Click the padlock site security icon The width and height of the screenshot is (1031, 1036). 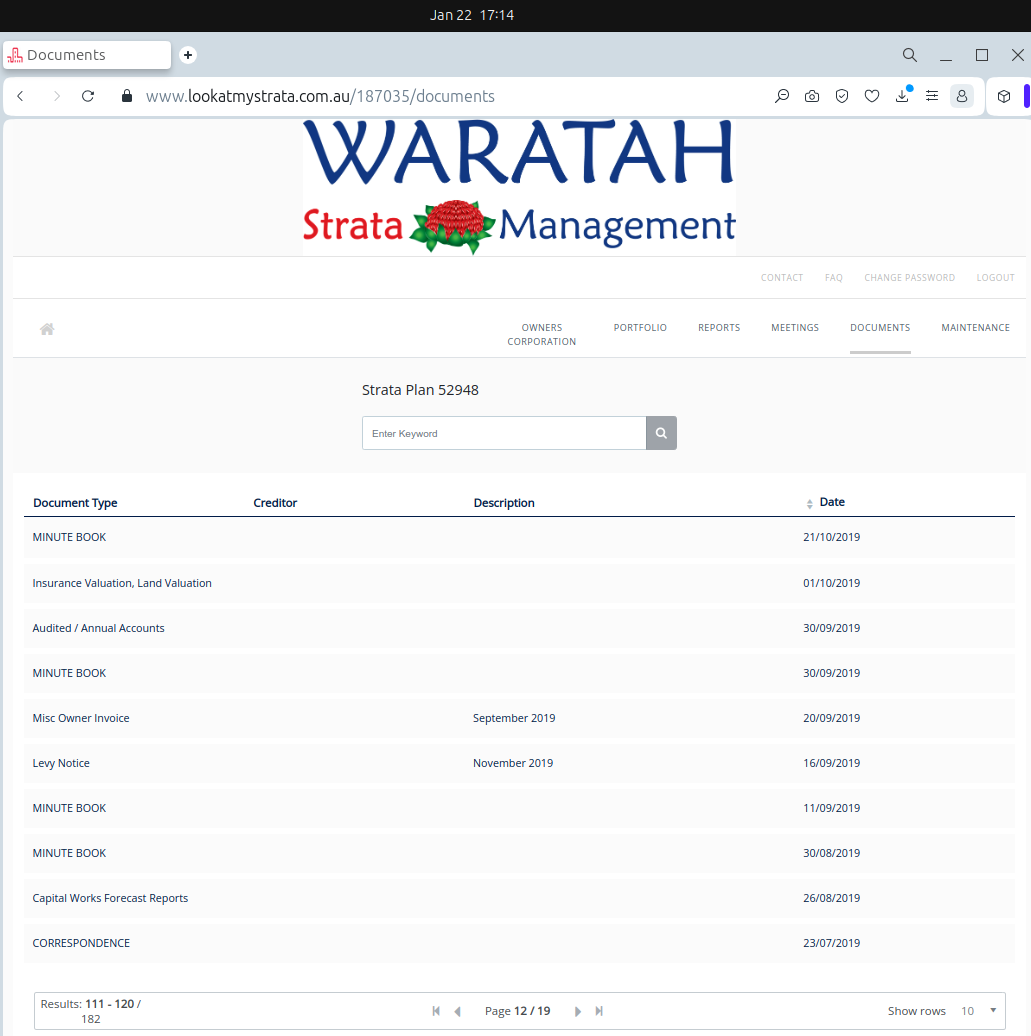[127, 96]
